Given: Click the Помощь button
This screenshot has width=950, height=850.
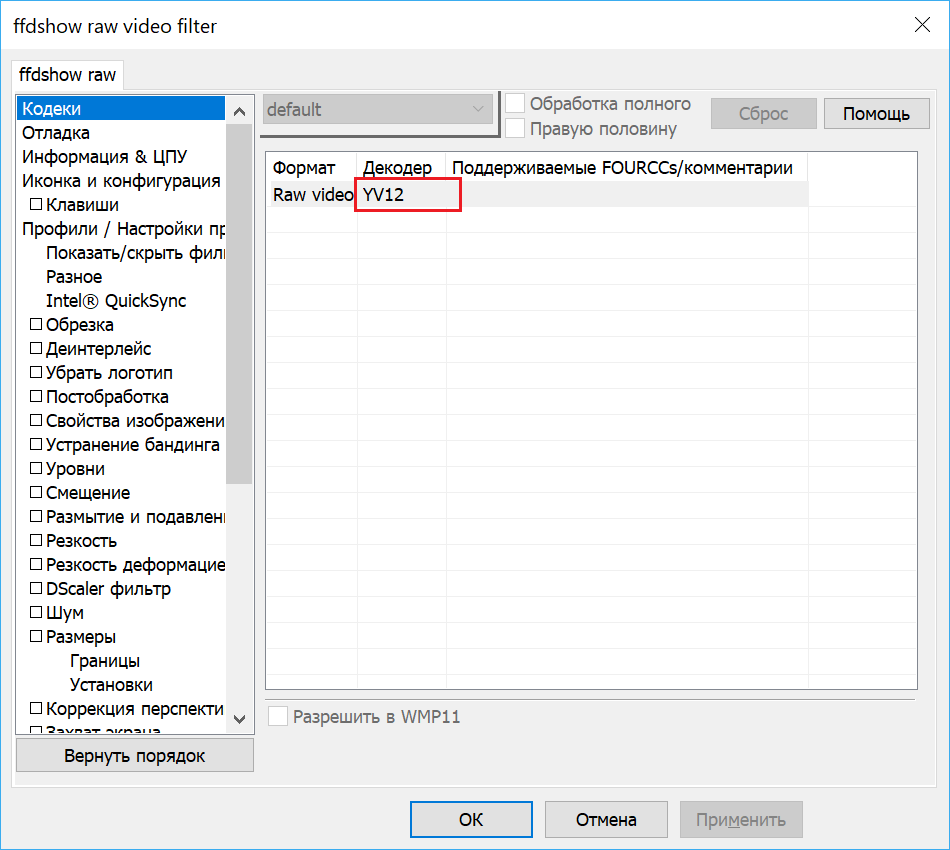Looking at the screenshot, I should click(876, 114).
